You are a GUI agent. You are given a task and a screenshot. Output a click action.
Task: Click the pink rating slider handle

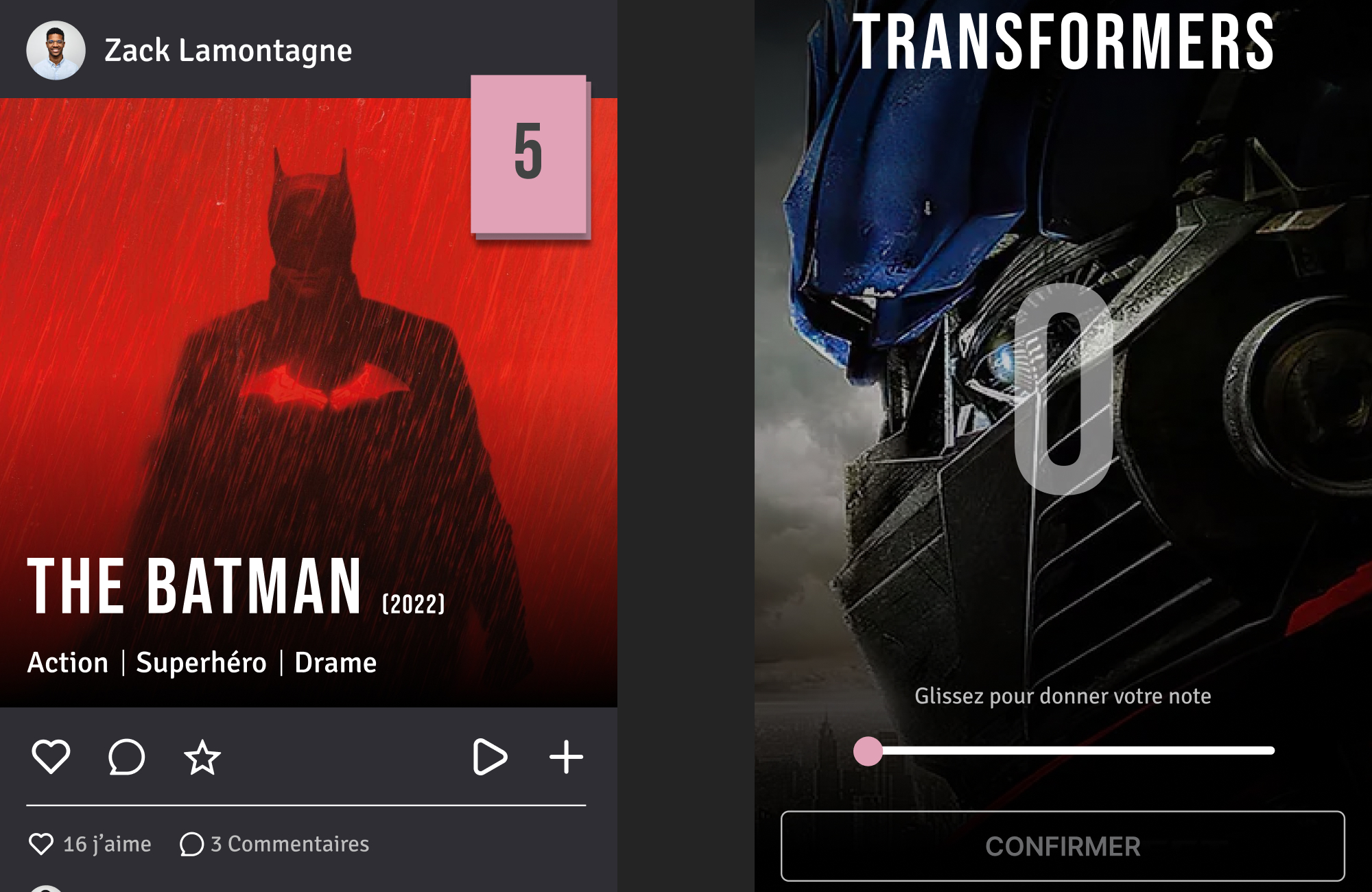click(868, 751)
